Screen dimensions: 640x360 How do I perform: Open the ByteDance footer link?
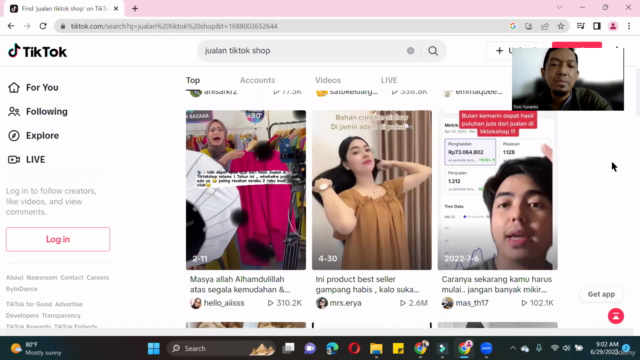pos(22,289)
